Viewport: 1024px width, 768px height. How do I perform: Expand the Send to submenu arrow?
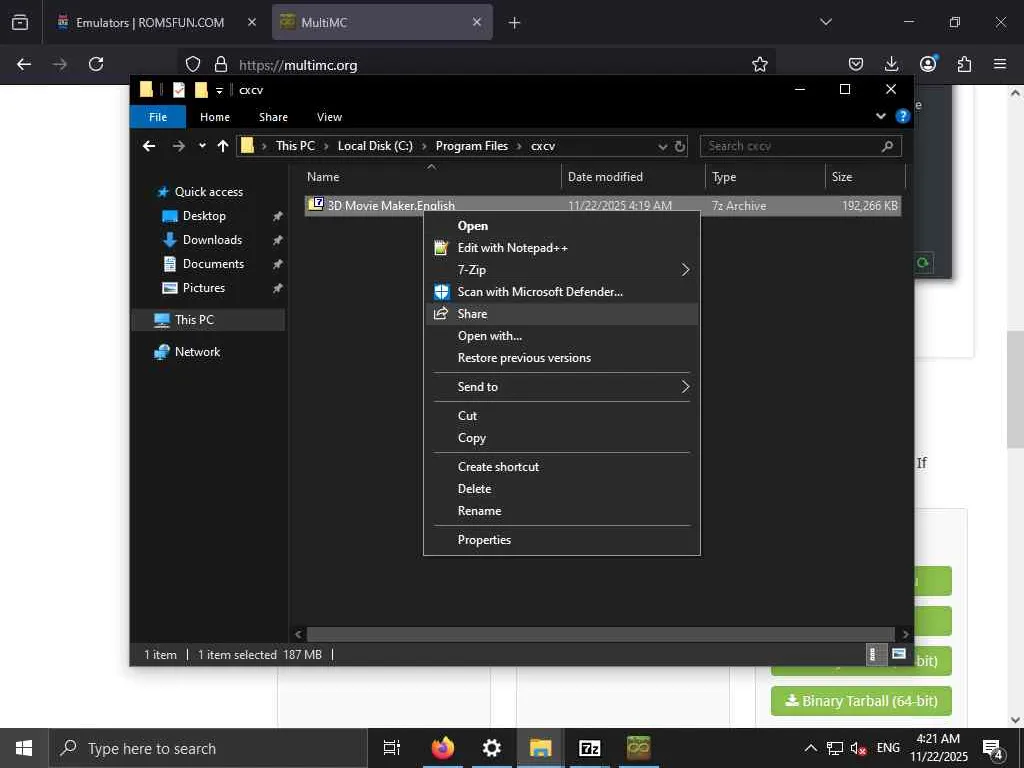coord(685,387)
